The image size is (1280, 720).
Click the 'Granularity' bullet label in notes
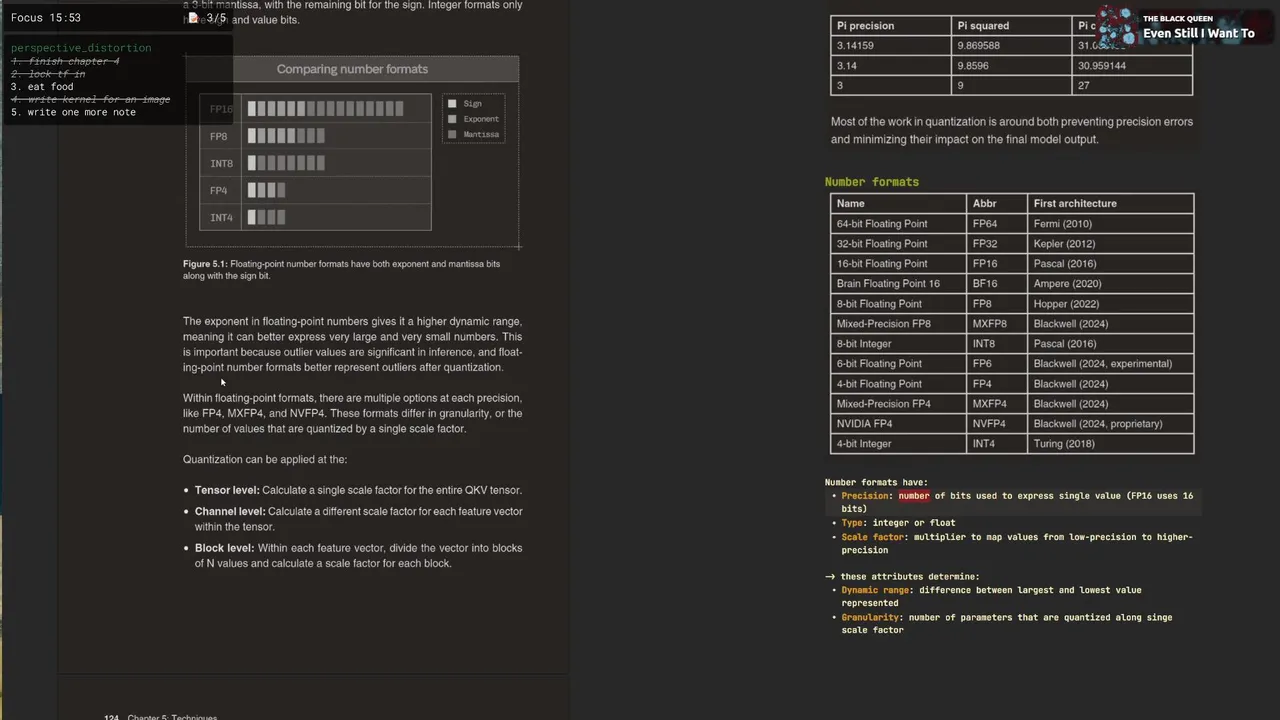(870, 617)
